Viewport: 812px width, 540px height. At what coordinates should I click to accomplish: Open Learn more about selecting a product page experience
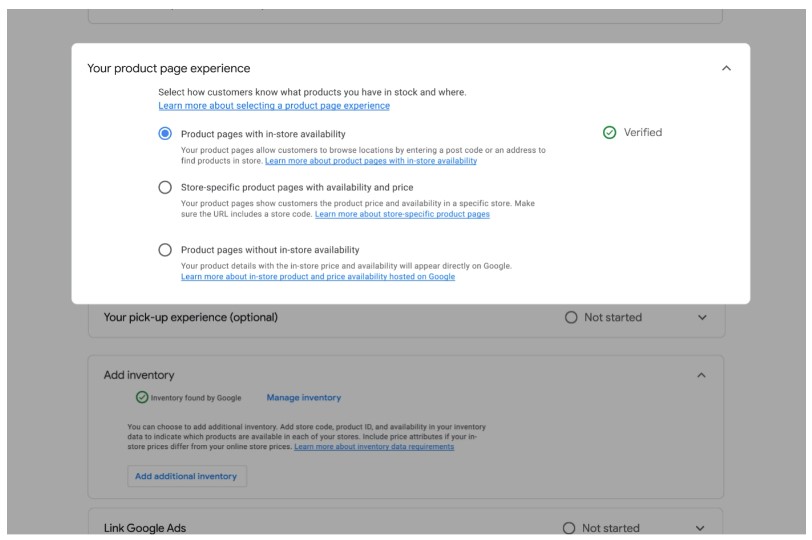[274, 106]
